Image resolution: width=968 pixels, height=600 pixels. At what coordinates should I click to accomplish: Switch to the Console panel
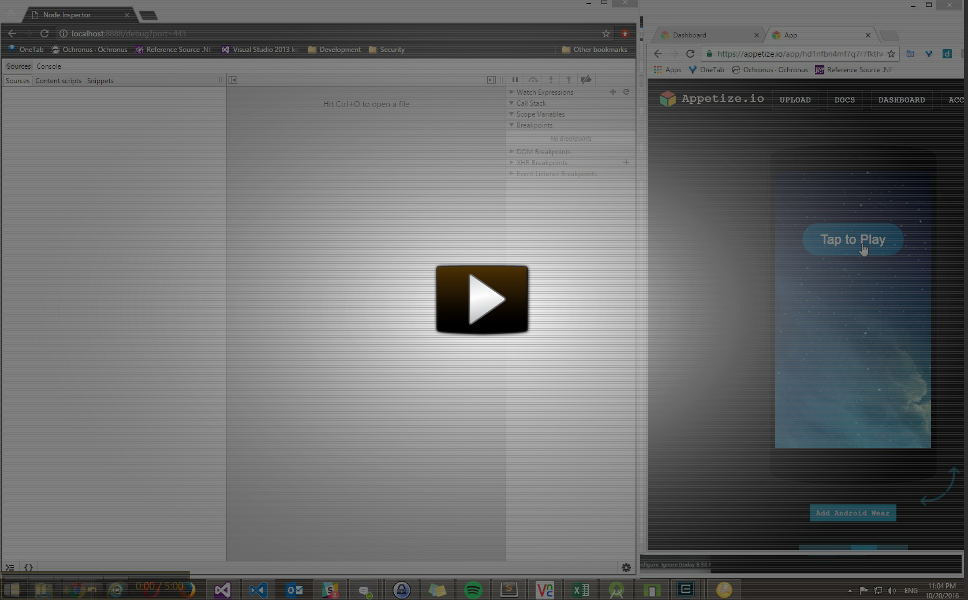(49, 66)
